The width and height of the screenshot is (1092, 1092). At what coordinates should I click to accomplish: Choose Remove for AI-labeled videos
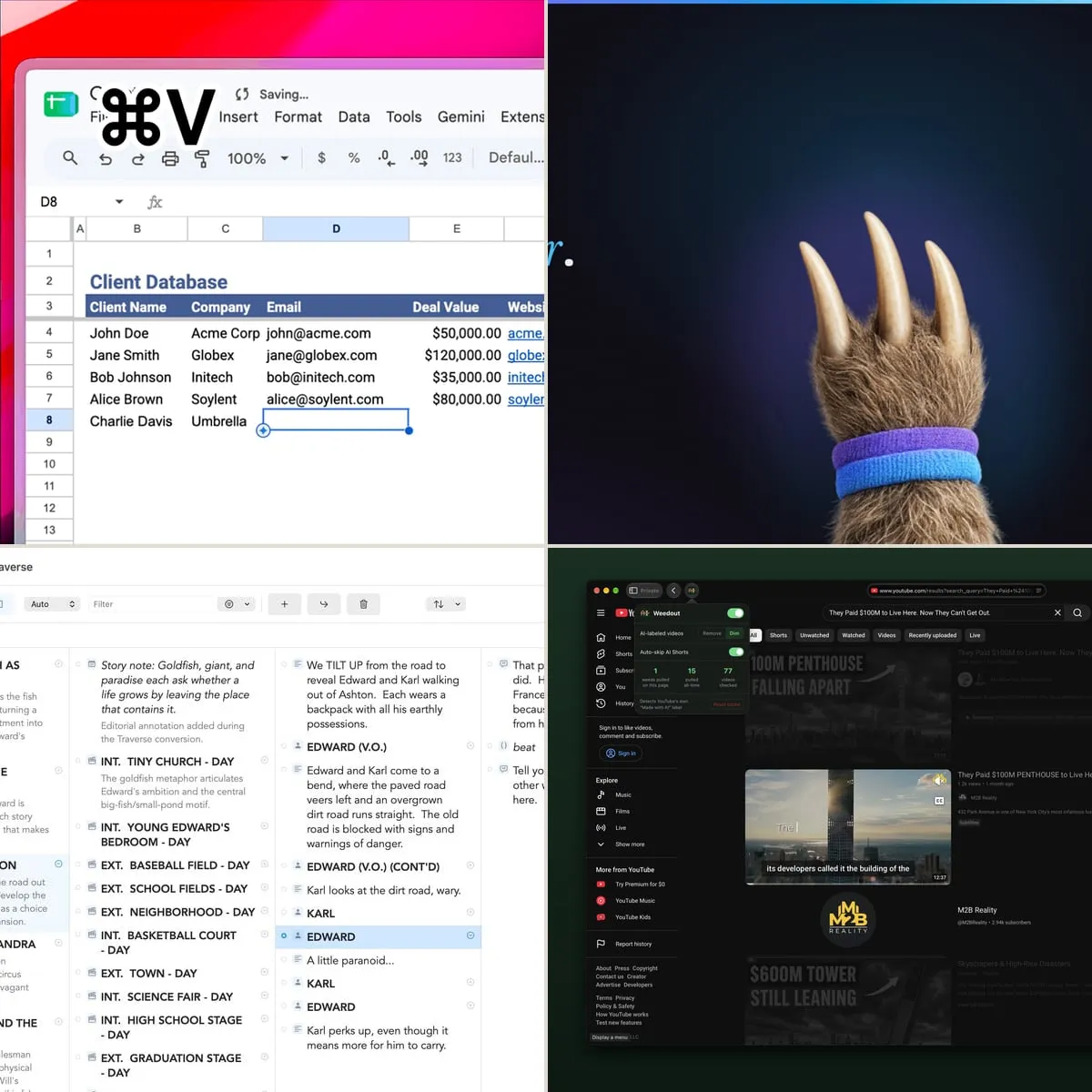712,633
